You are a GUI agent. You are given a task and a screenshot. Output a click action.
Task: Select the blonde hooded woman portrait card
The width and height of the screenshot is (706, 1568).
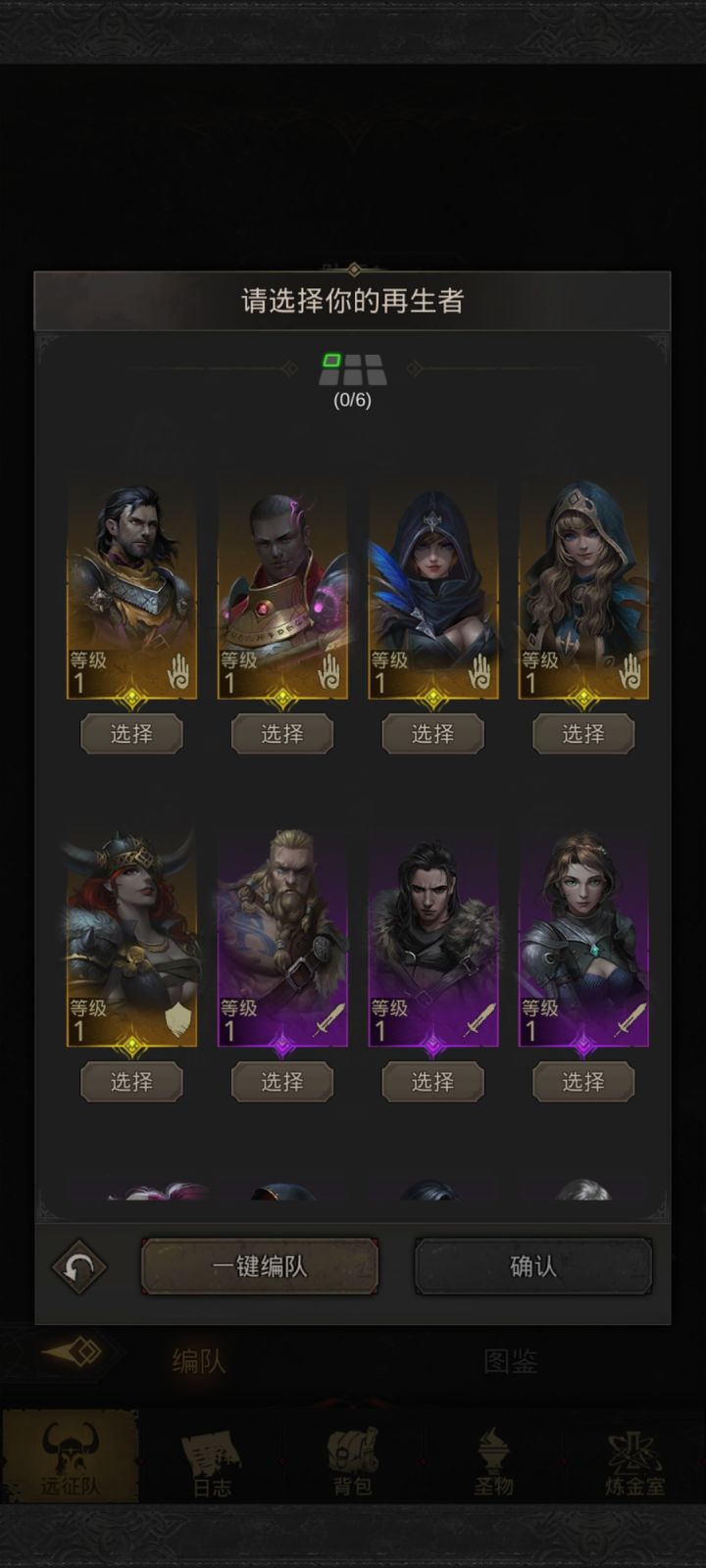click(x=583, y=591)
